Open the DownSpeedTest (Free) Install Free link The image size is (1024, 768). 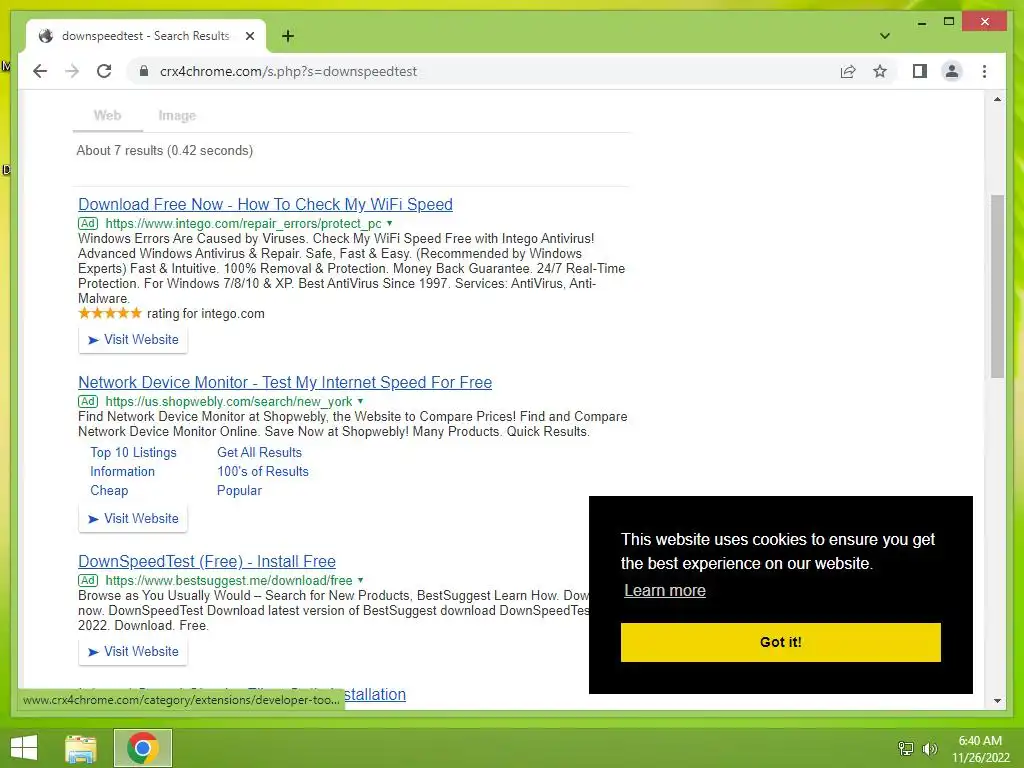[x=207, y=562]
